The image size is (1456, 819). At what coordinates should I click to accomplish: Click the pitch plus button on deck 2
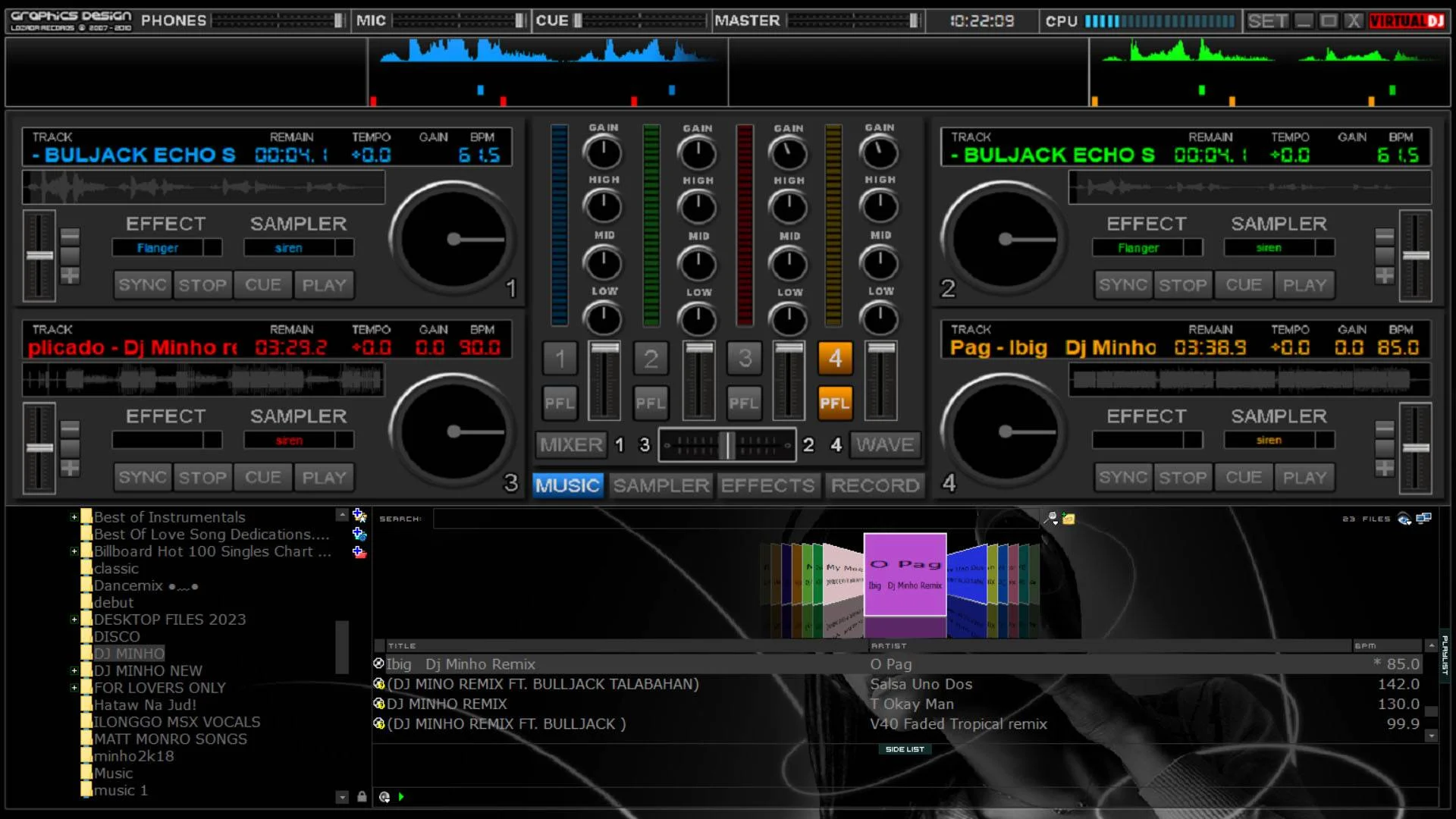(x=1385, y=276)
